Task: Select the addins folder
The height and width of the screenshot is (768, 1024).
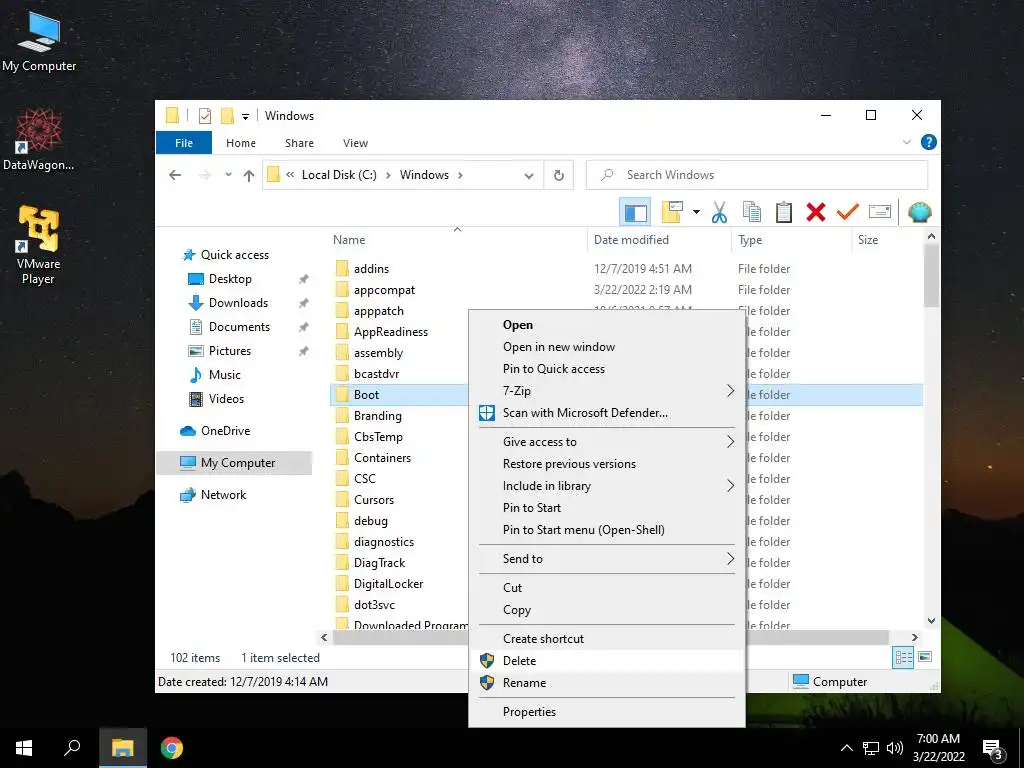Action: (x=371, y=269)
